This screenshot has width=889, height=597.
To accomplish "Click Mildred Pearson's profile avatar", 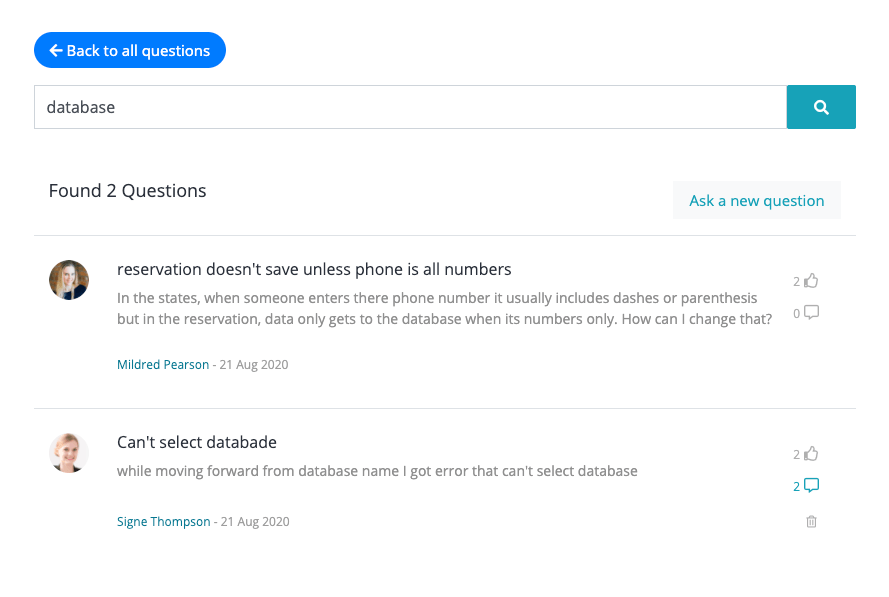I will (x=69, y=280).
